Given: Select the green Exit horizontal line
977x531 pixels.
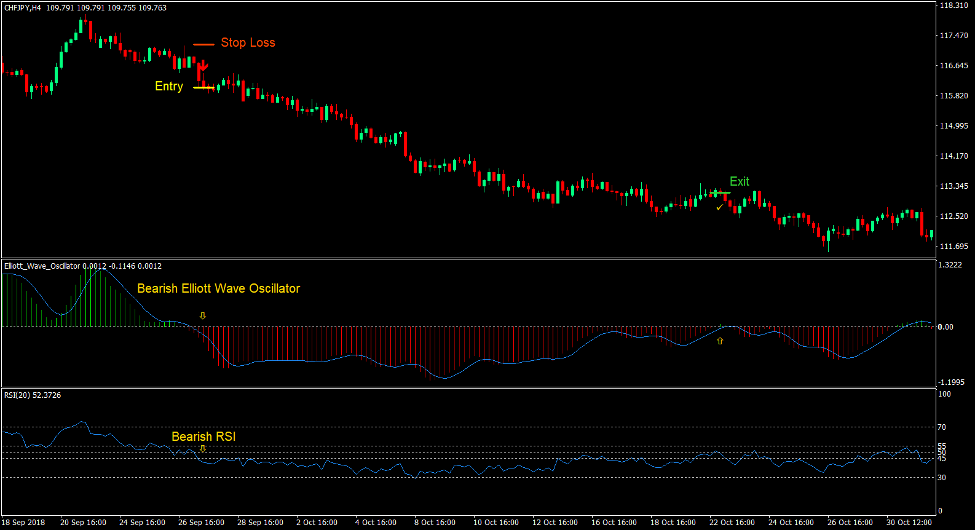Looking at the screenshot, I should 715,192.
